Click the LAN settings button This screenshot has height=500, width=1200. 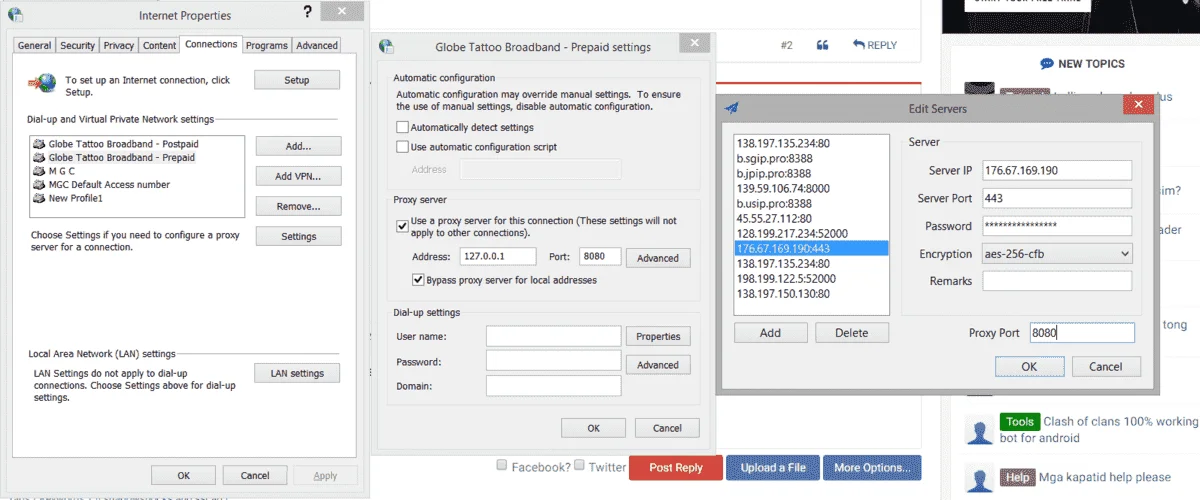click(x=297, y=373)
